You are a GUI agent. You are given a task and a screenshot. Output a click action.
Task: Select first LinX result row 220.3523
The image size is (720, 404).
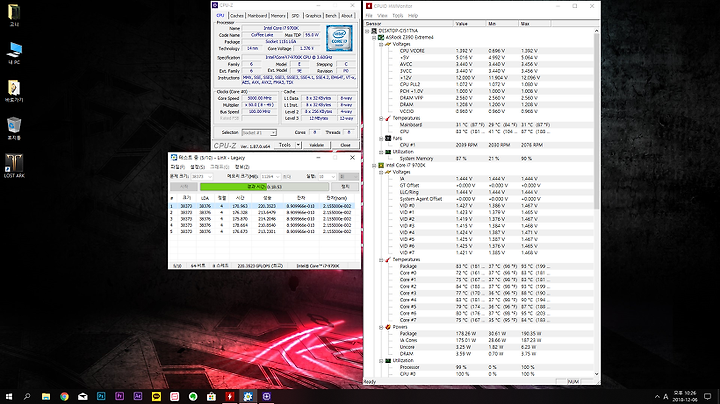point(262,207)
